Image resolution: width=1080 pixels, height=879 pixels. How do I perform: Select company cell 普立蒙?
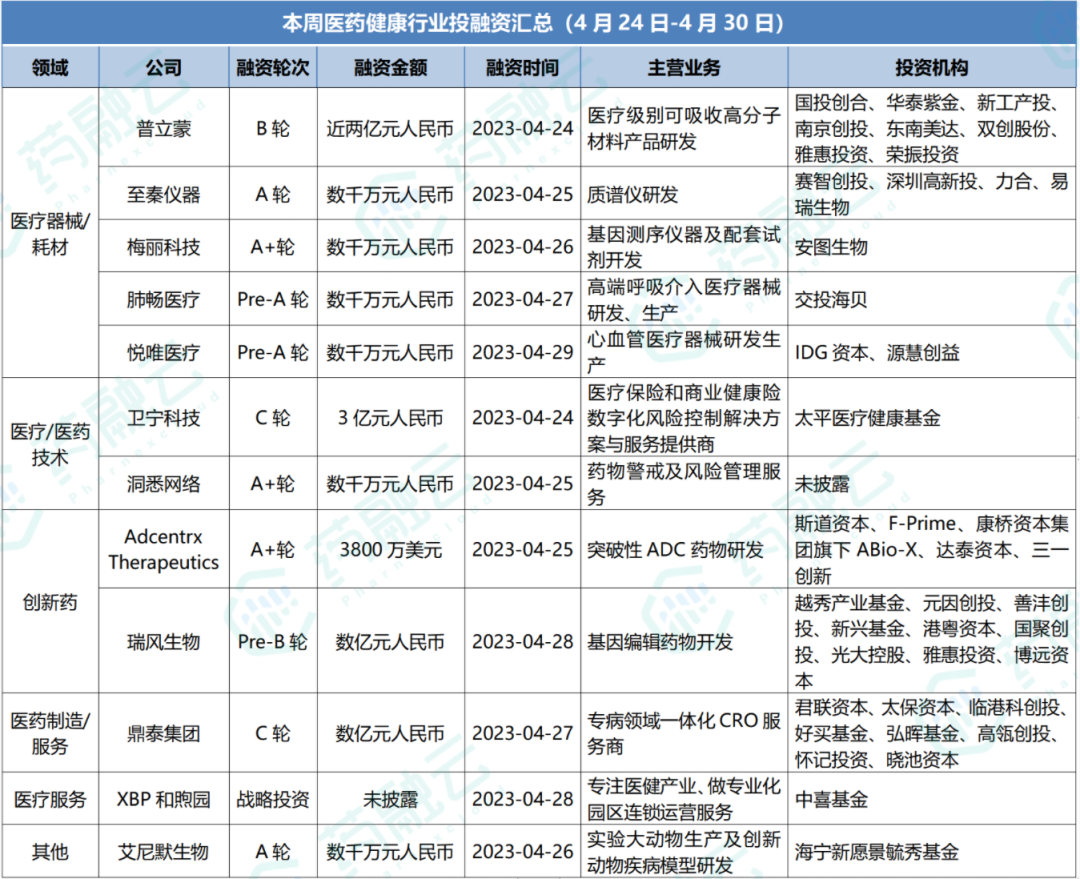tap(164, 127)
